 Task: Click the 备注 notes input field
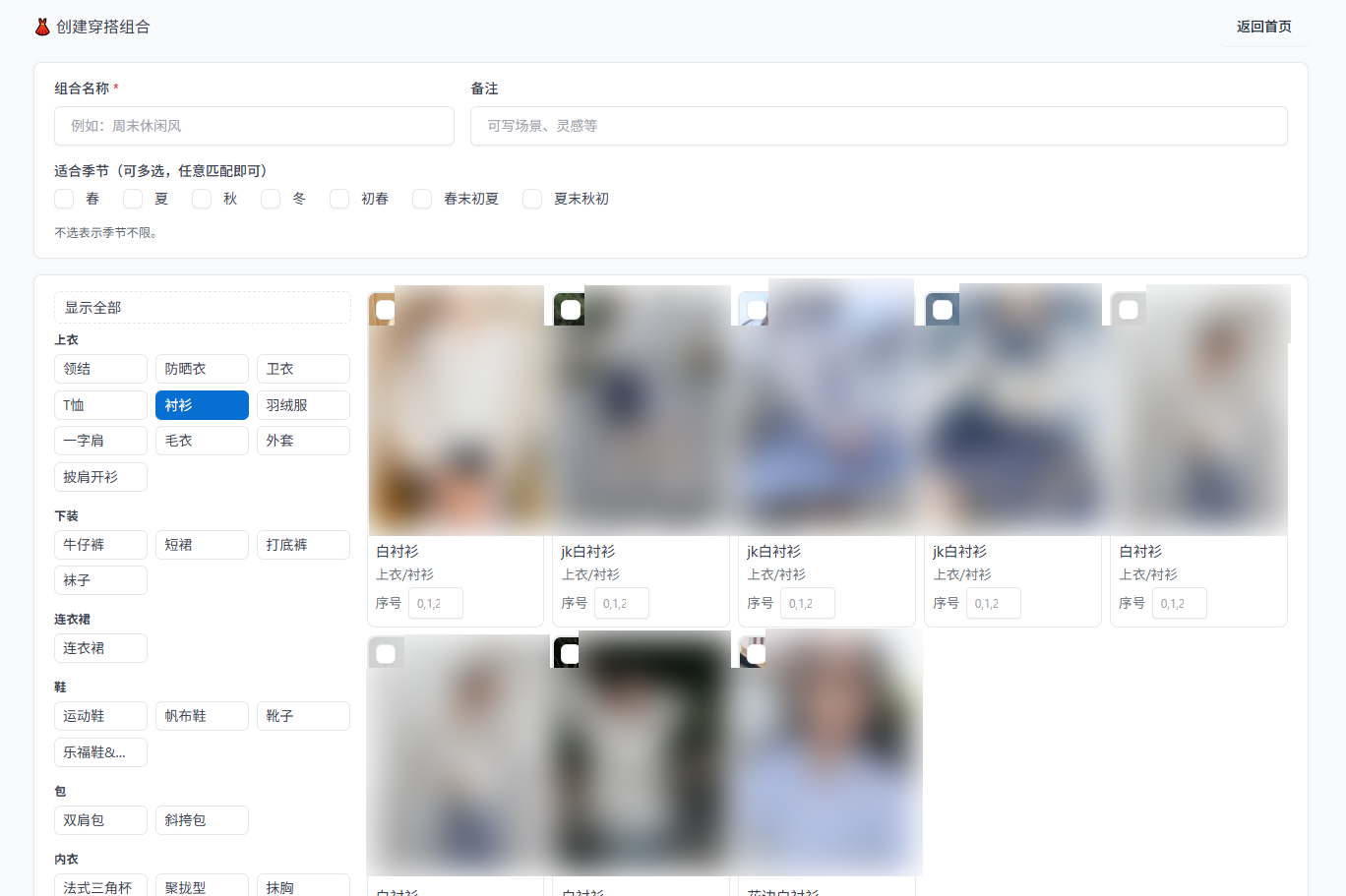coord(880,126)
